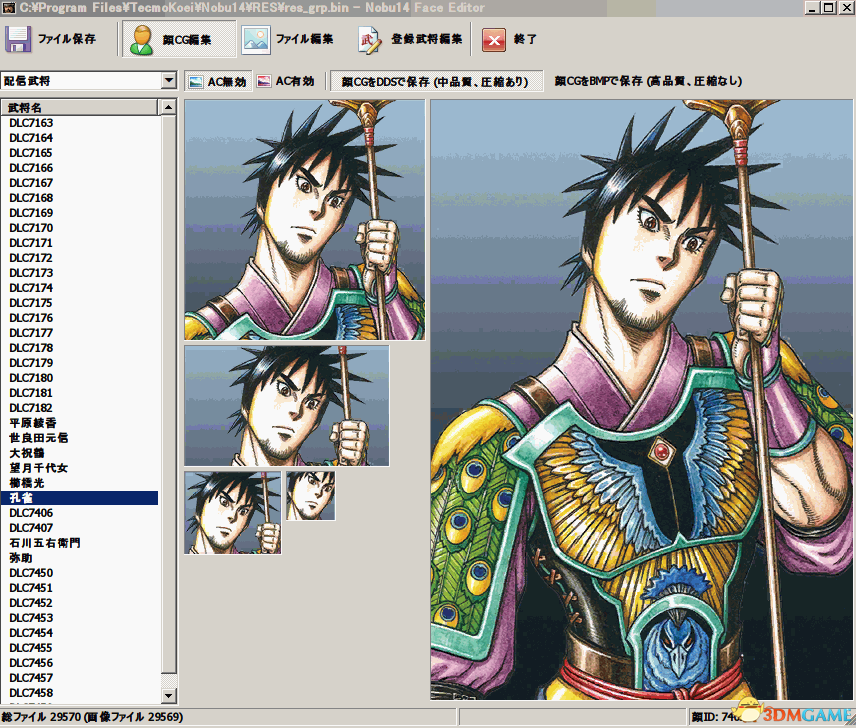Click the list scrollbar down arrow
The width and height of the screenshot is (856, 728).
coord(169,696)
